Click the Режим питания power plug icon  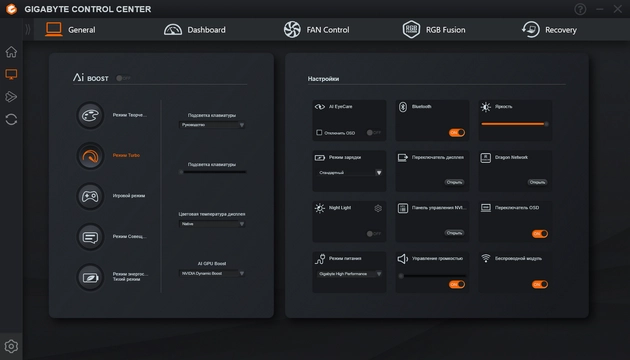point(320,259)
